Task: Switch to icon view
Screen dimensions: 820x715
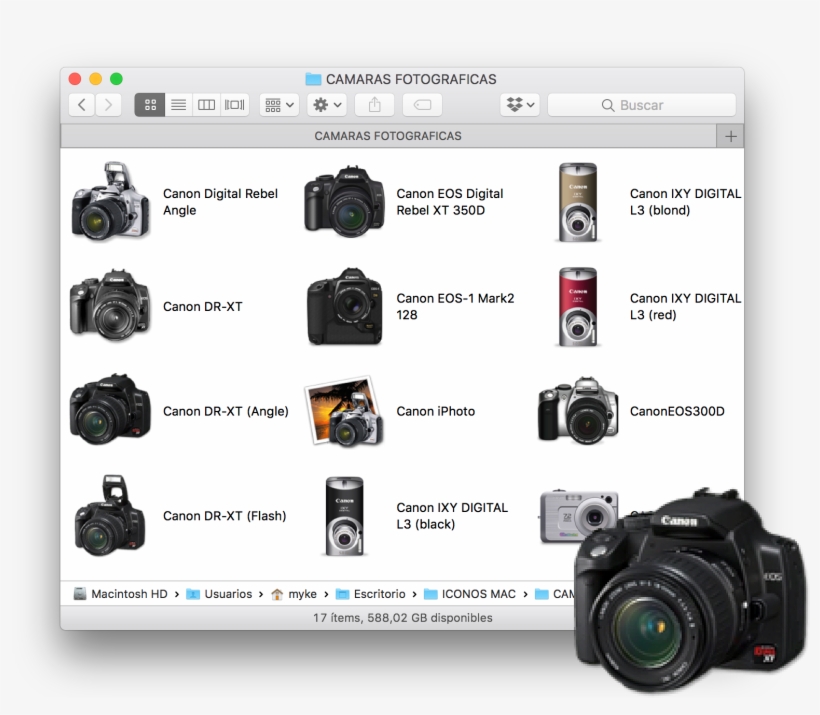Action: [150, 105]
